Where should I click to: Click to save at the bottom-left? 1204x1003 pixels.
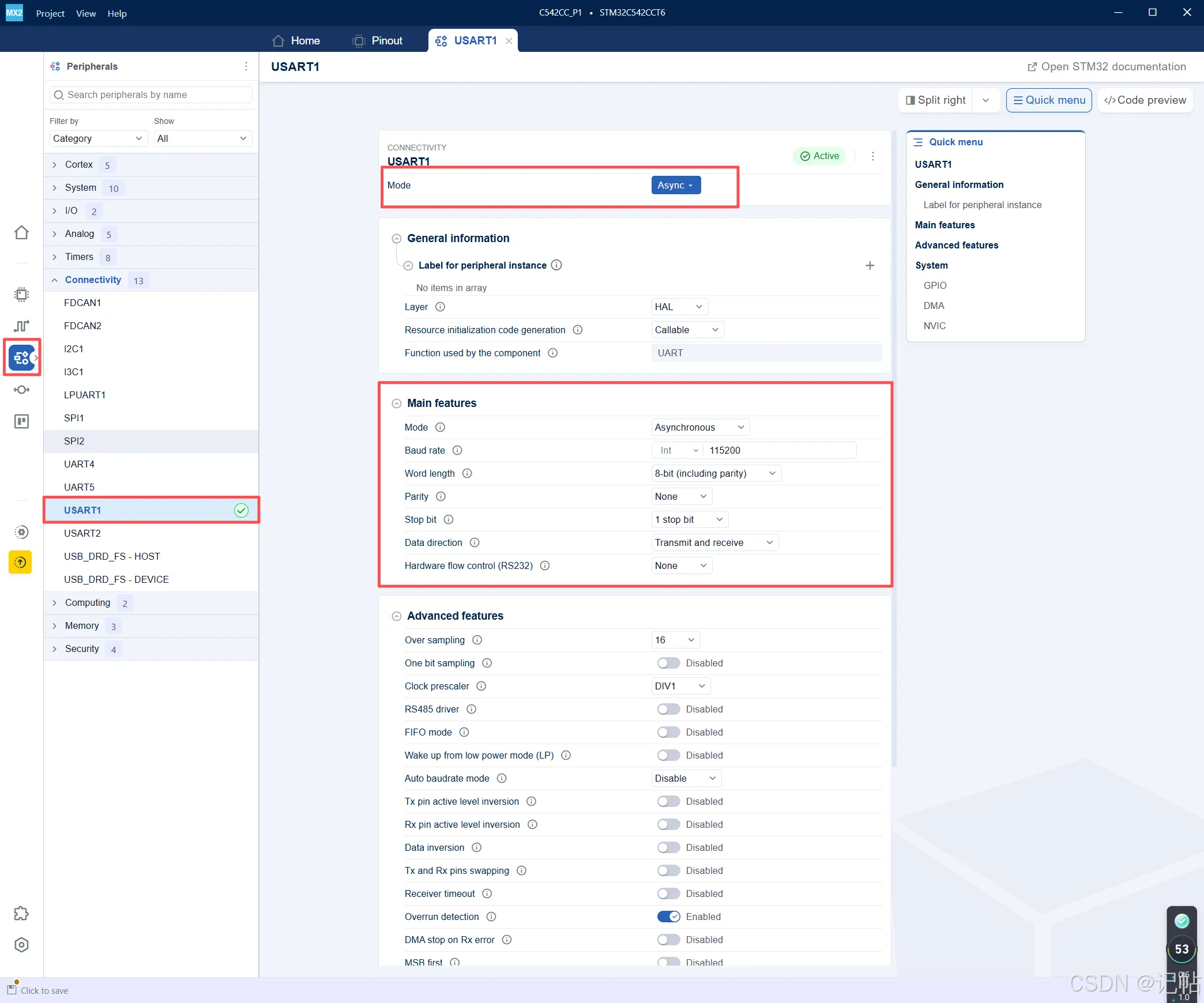tap(37, 990)
